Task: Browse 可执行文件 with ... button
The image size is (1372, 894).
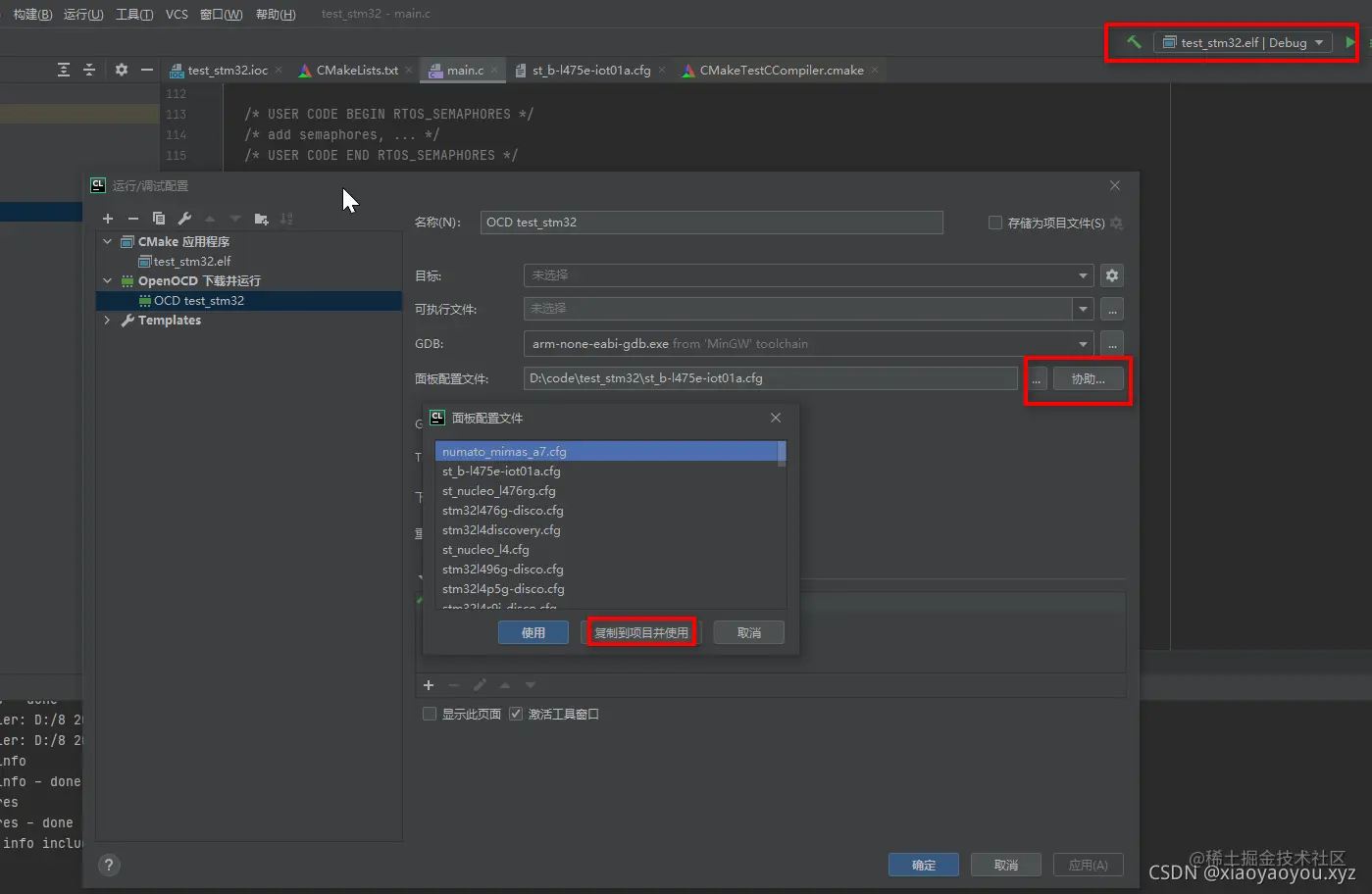Action: [x=1111, y=309]
